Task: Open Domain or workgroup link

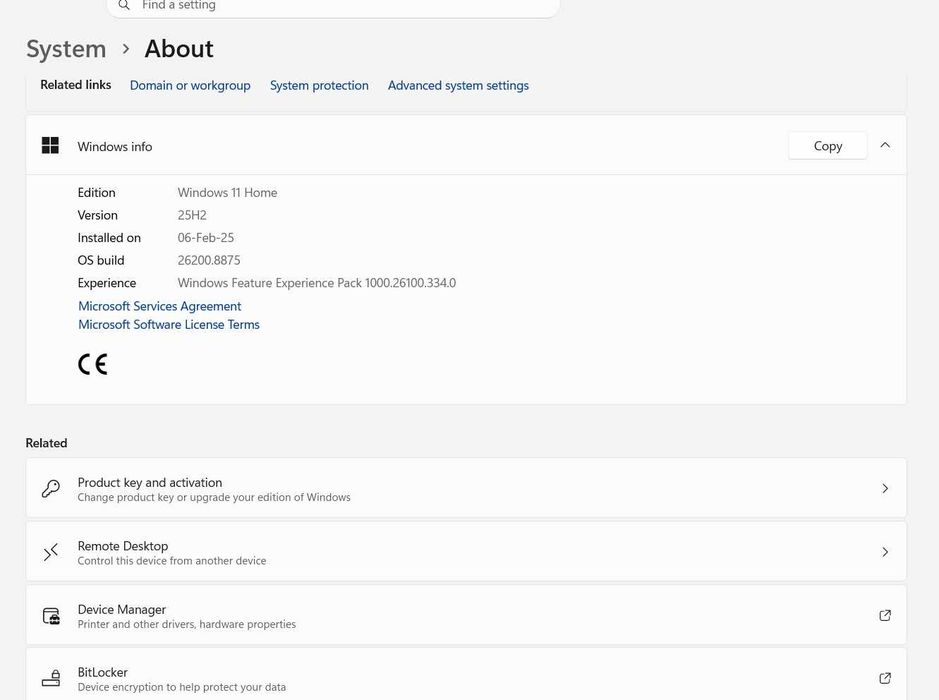Action: [x=190, y=86]
